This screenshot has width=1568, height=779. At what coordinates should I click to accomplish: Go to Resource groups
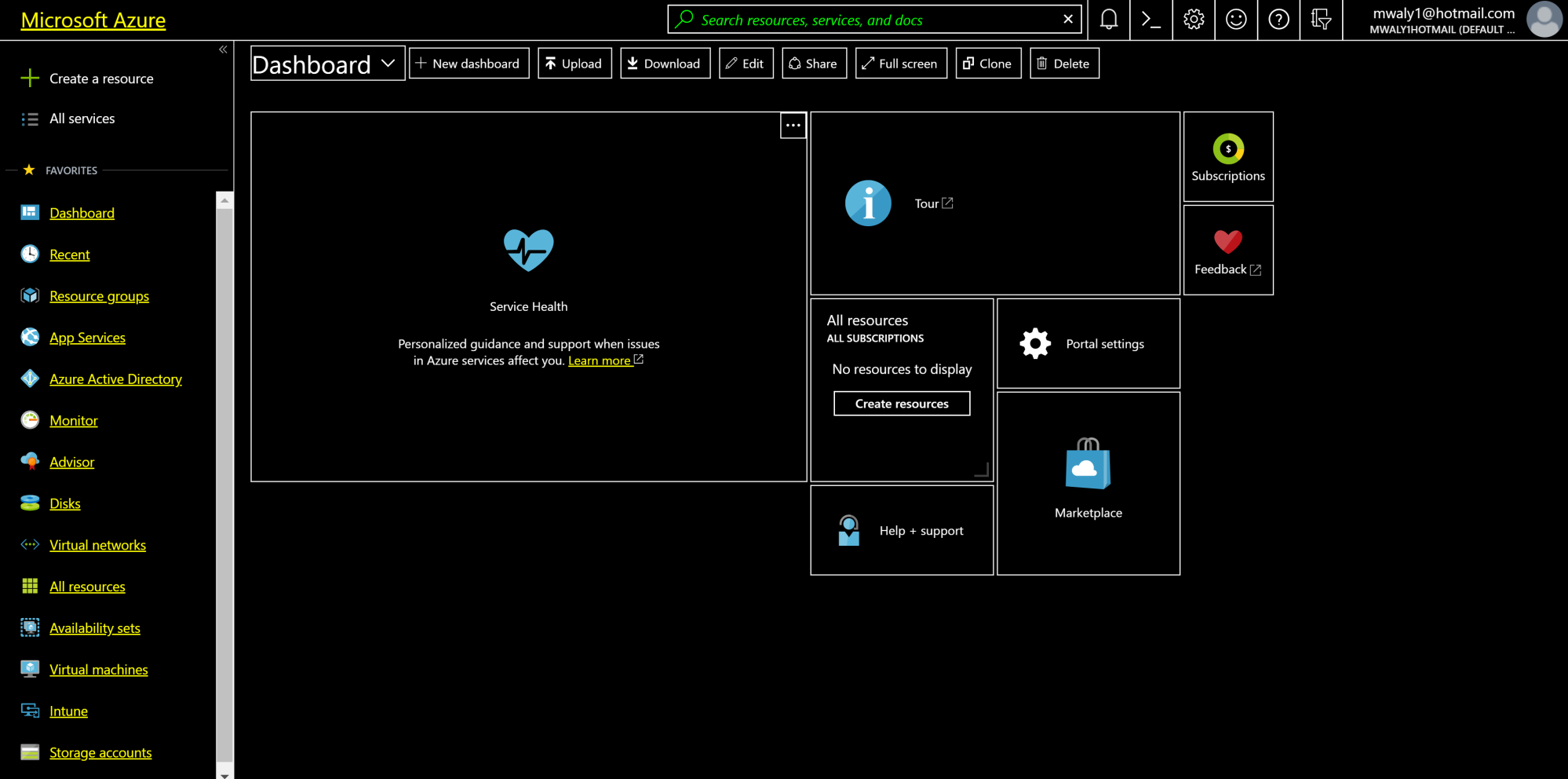coord(99,296)
